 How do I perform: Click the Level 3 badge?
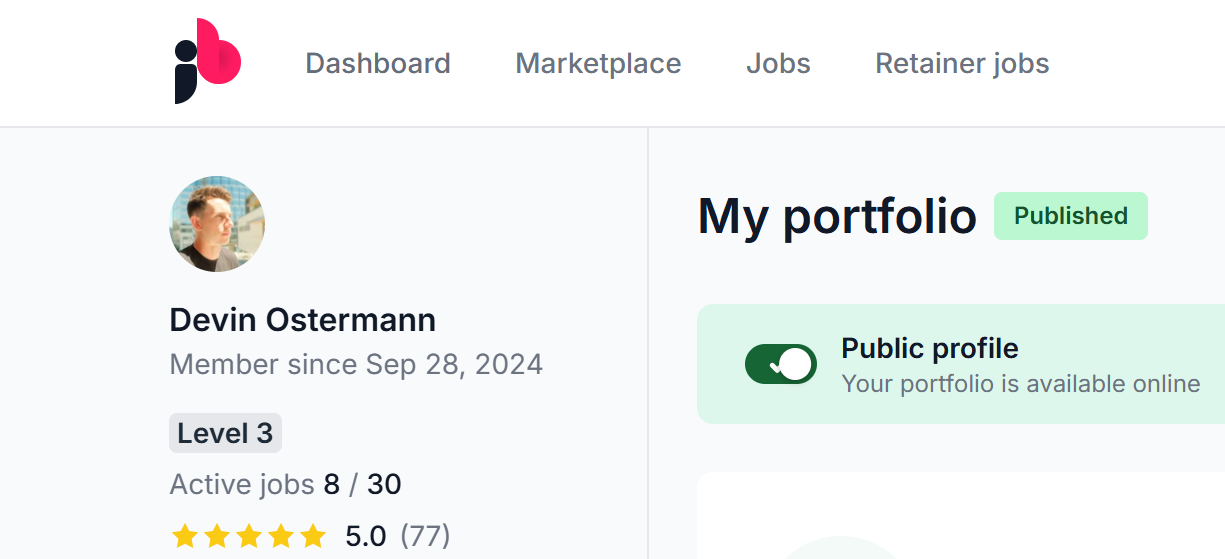(225, 434)
